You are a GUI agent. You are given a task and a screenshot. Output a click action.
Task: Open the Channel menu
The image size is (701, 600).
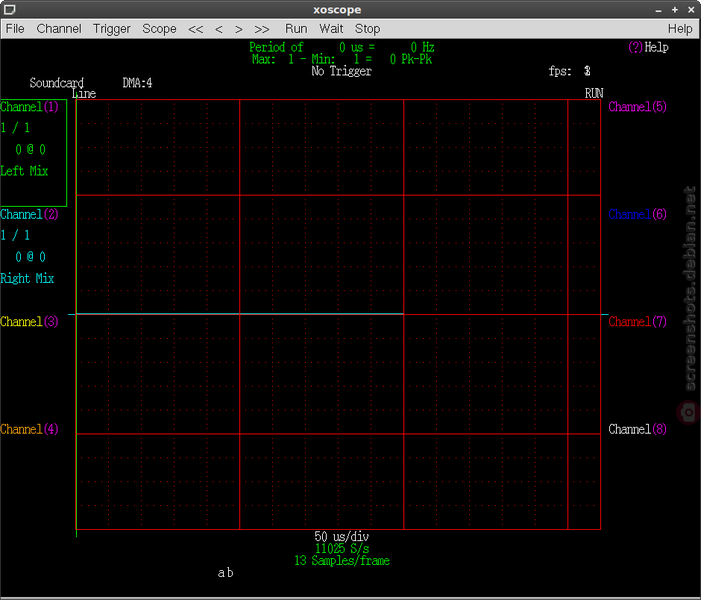[59, 29]
